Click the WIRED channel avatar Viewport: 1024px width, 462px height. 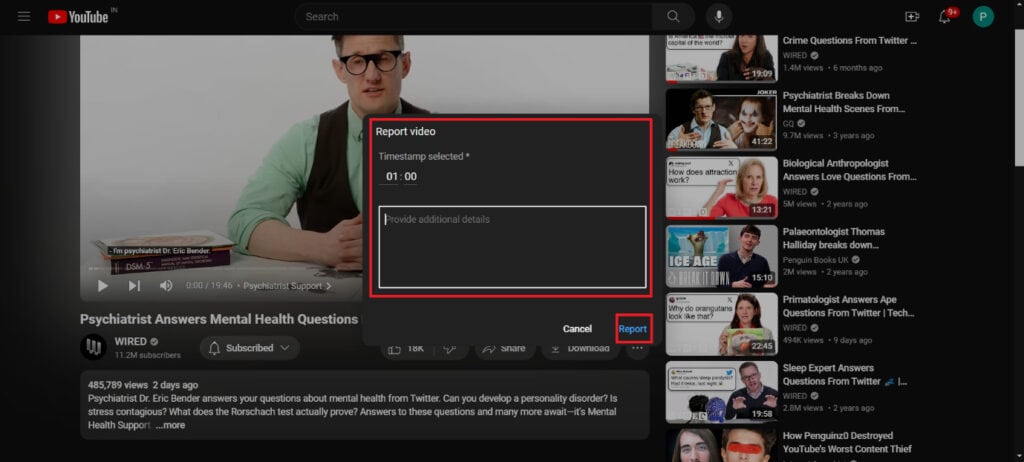point(93,347)
